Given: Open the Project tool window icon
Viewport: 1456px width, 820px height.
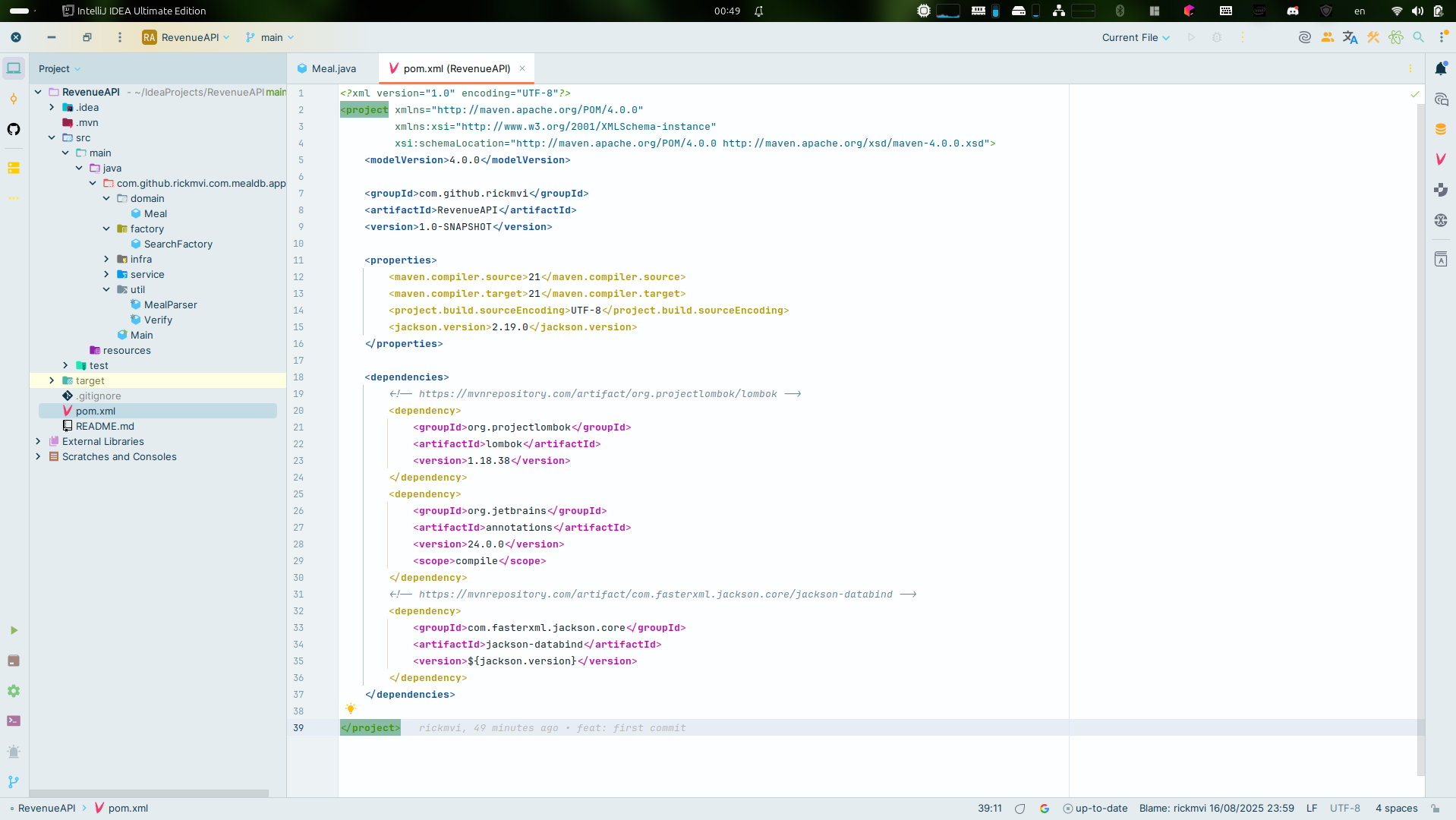Looking at the screenshot, I should (14, 68).
